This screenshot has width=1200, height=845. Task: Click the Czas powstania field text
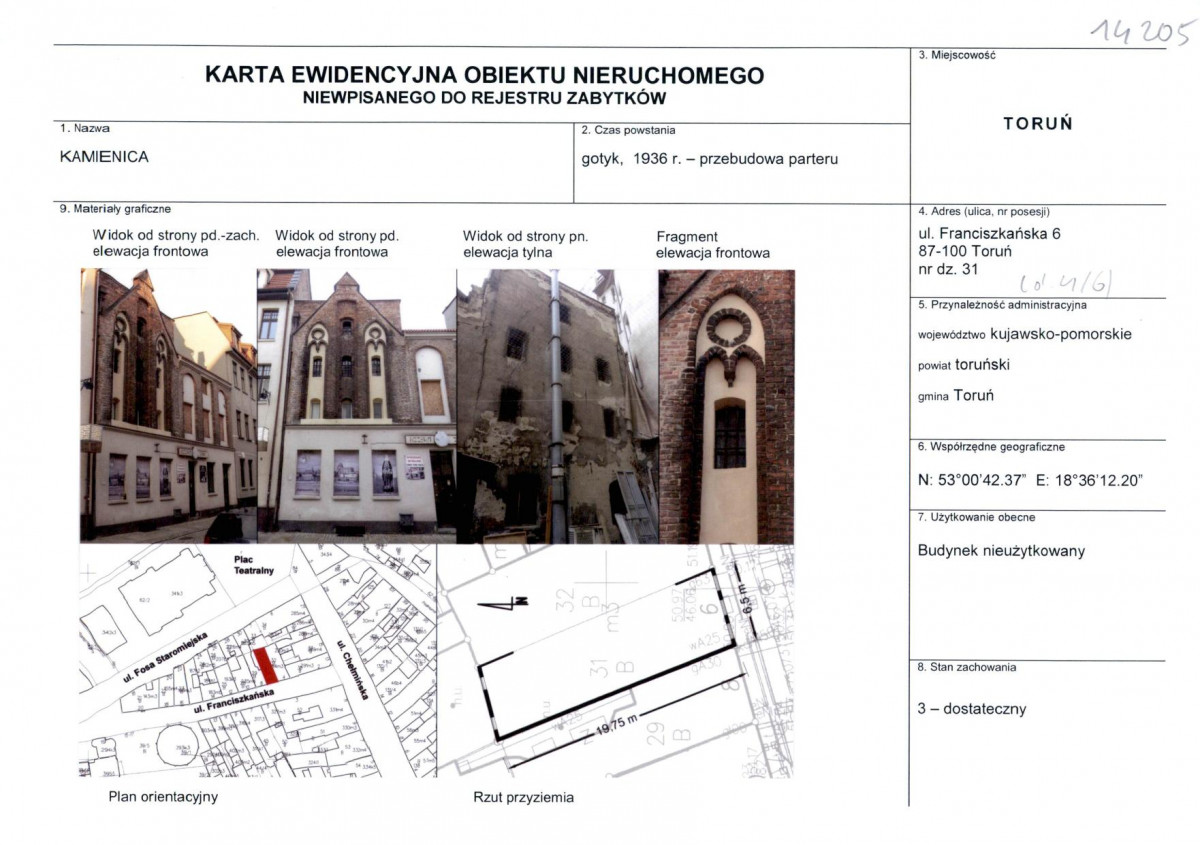coord(708,158)
